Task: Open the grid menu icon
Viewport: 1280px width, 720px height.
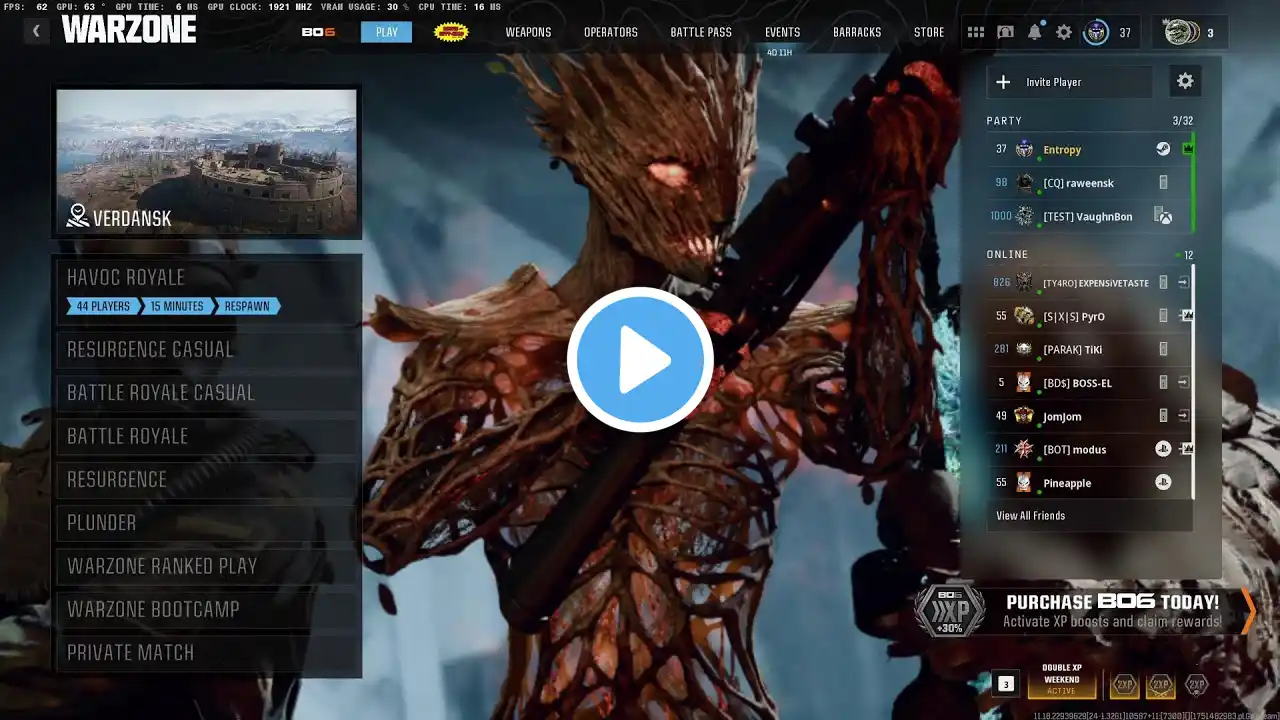Action: [x=976, y=32]
